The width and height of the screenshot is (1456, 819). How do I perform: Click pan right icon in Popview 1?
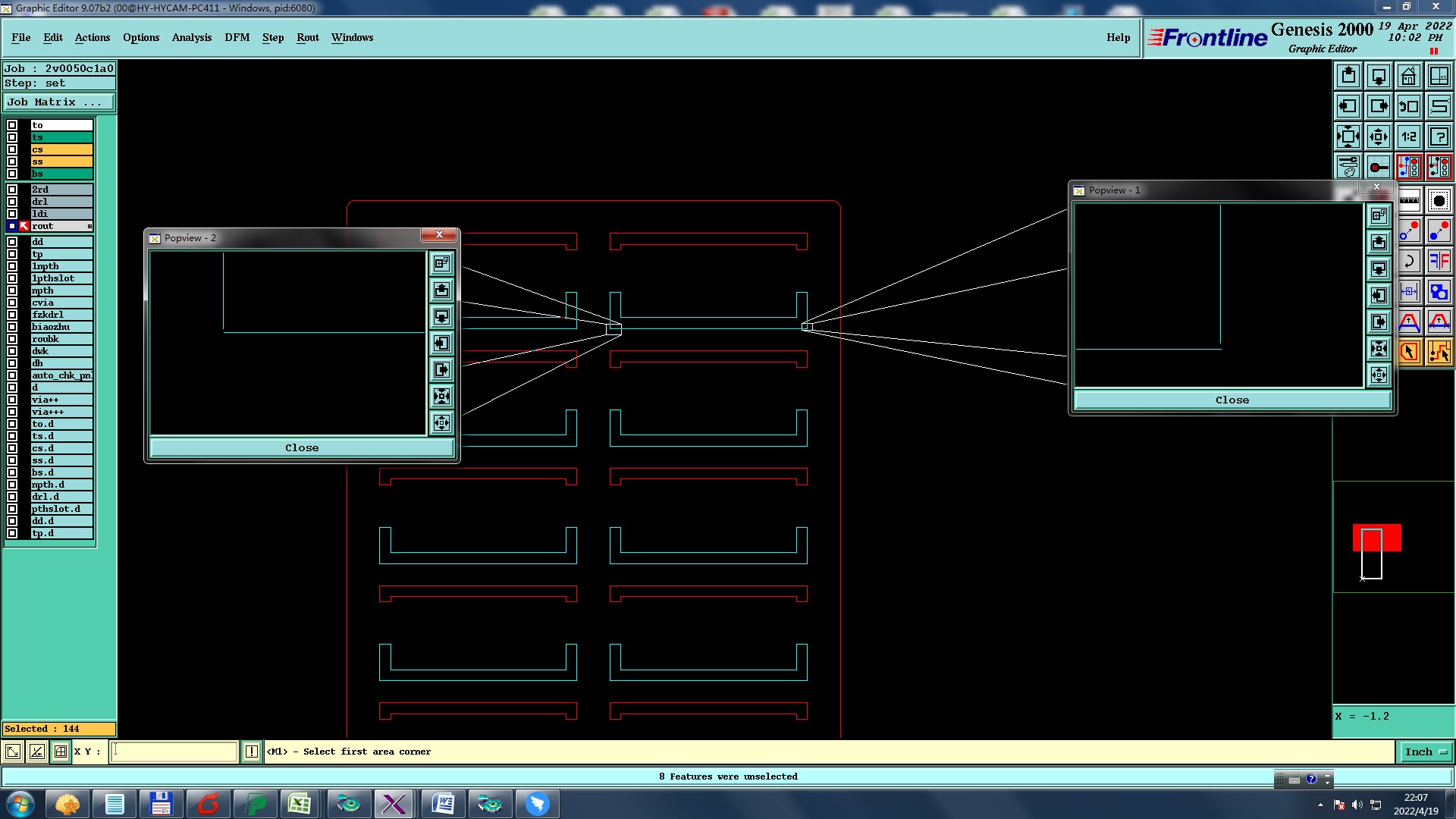(1379, 322)
